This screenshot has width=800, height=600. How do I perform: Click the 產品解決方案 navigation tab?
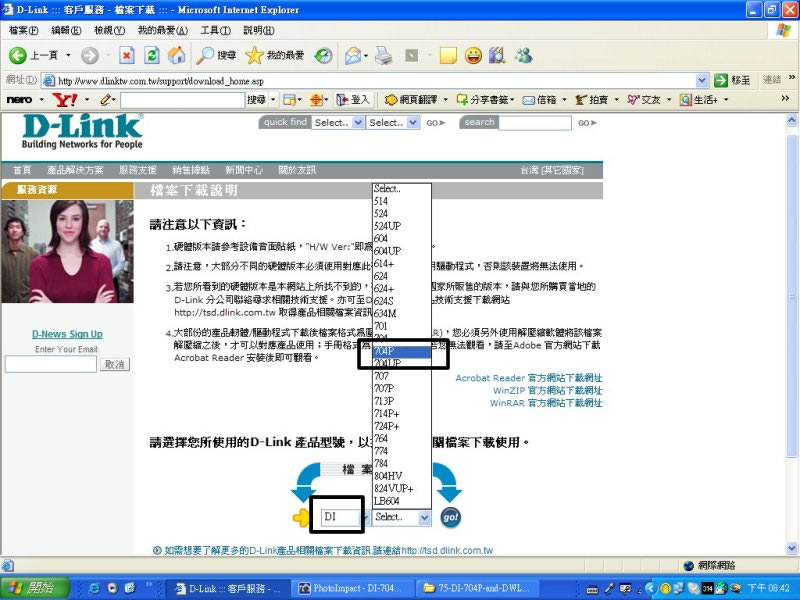pos(75,170)
